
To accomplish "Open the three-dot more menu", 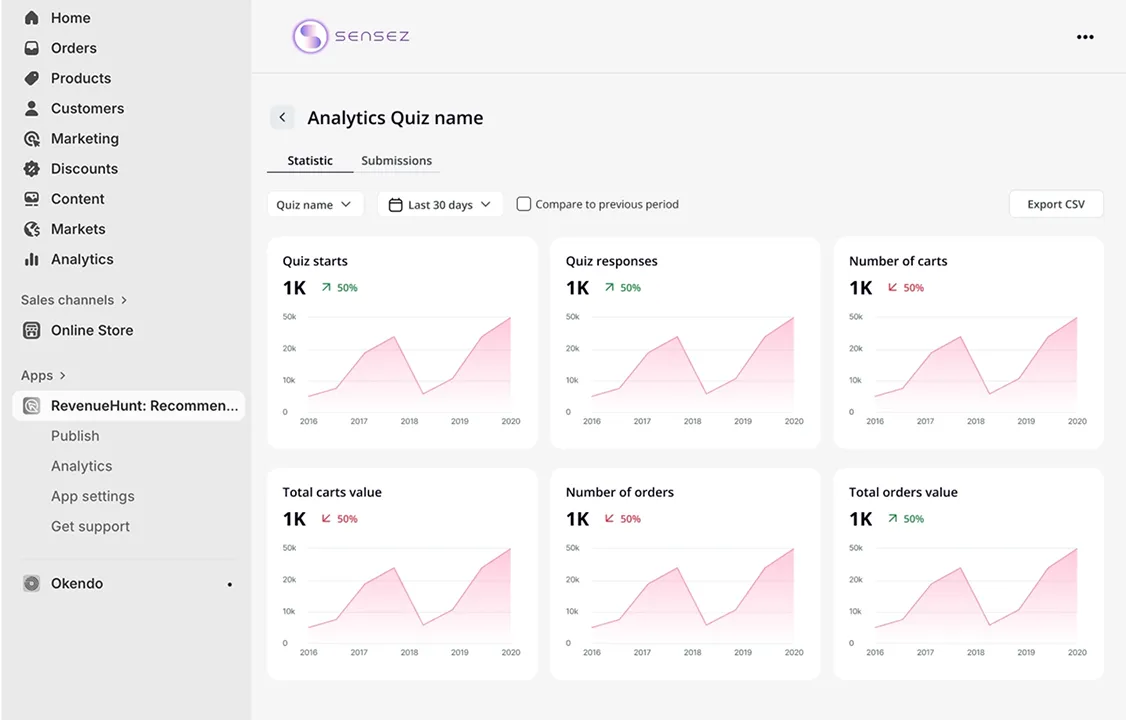I will (x=1085, y=37).
